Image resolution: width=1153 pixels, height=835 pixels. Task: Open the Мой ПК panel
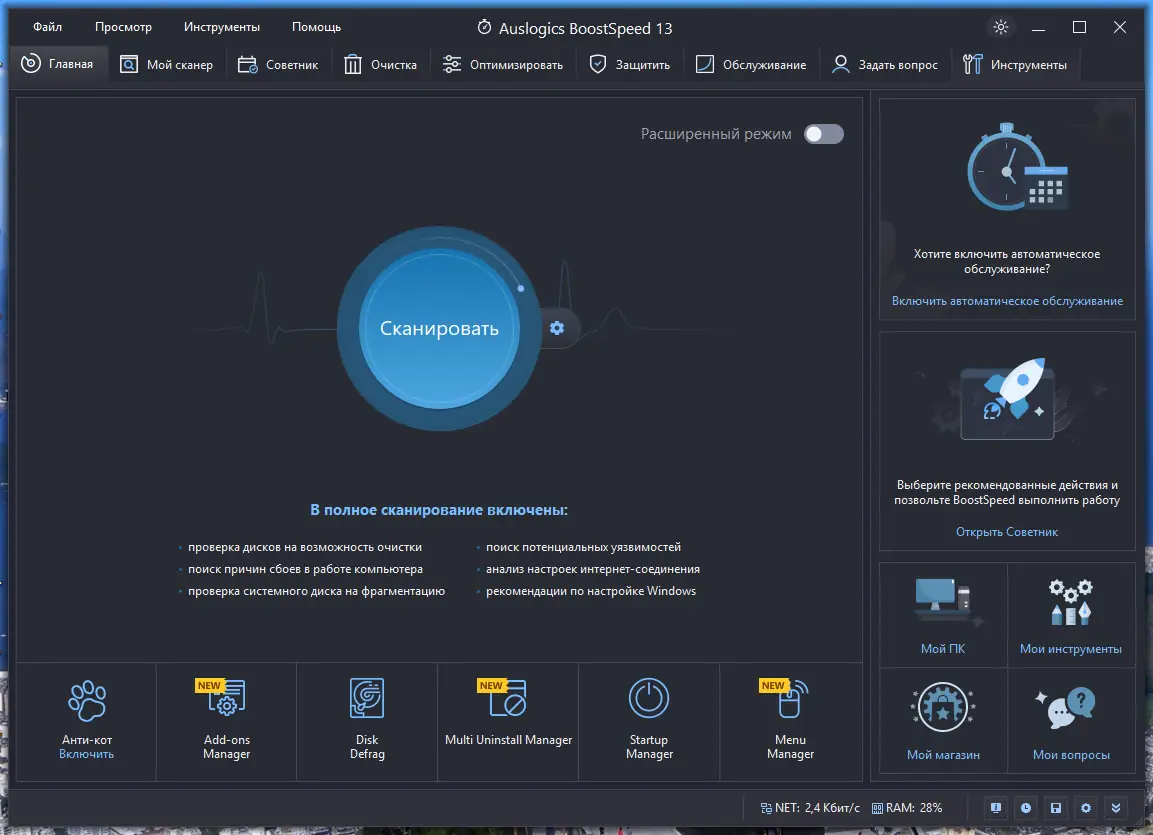pos(942,615)
